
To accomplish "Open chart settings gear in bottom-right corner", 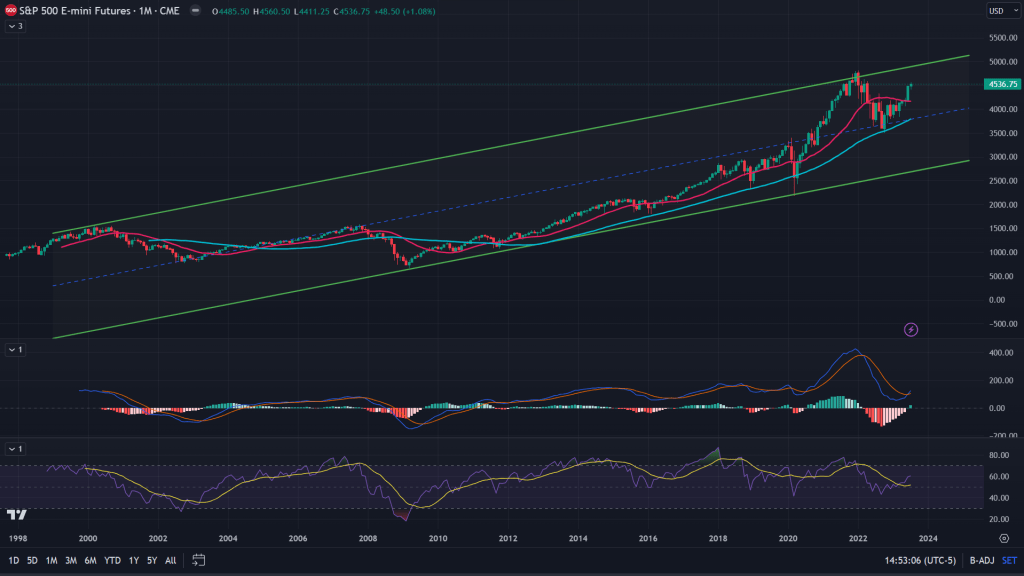I will [x=1003, y=538].
